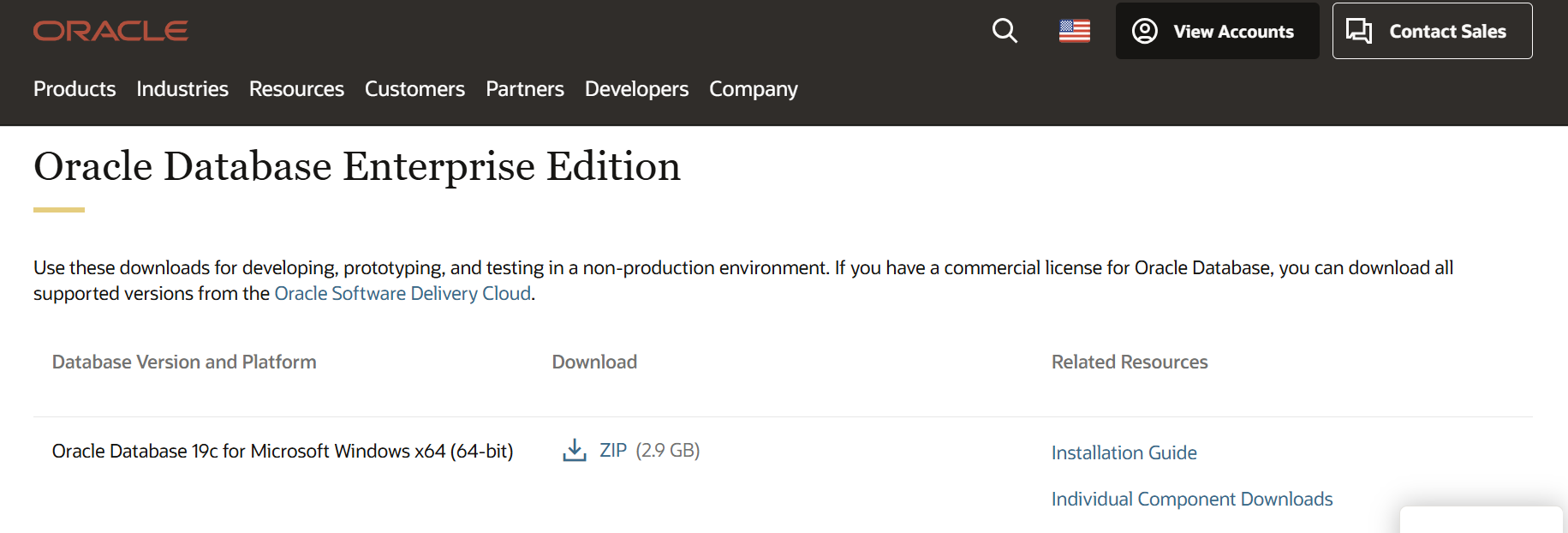Follow the Oracle Software Delivery Cloud link

click(402, 293)
